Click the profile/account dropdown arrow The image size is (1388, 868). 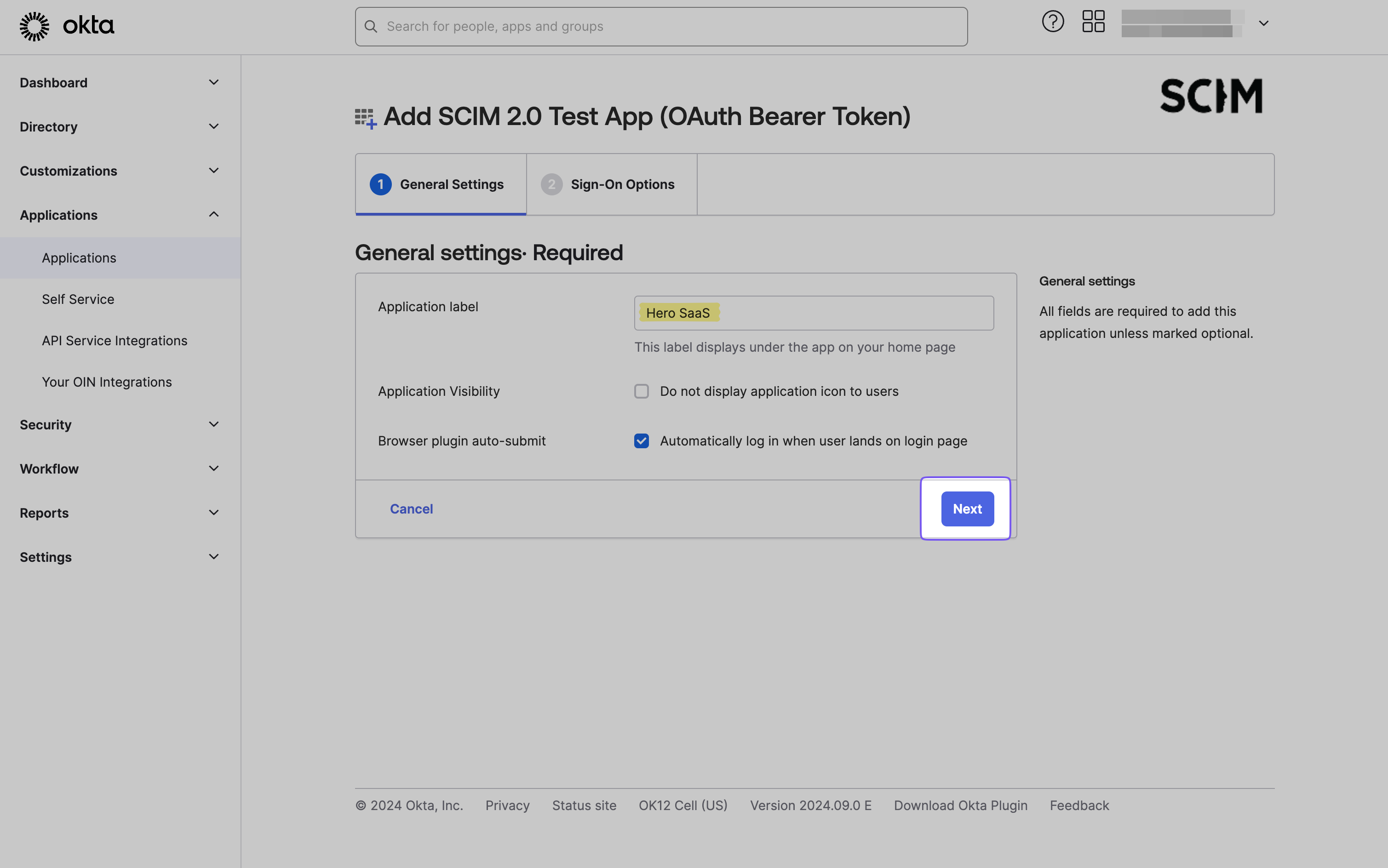[x=1264, y=23]
